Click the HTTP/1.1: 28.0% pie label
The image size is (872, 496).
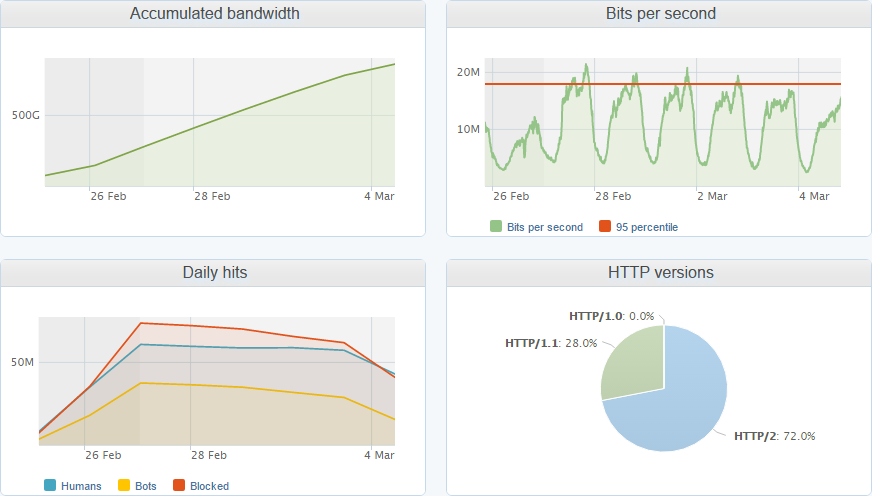tap(551, 342)
